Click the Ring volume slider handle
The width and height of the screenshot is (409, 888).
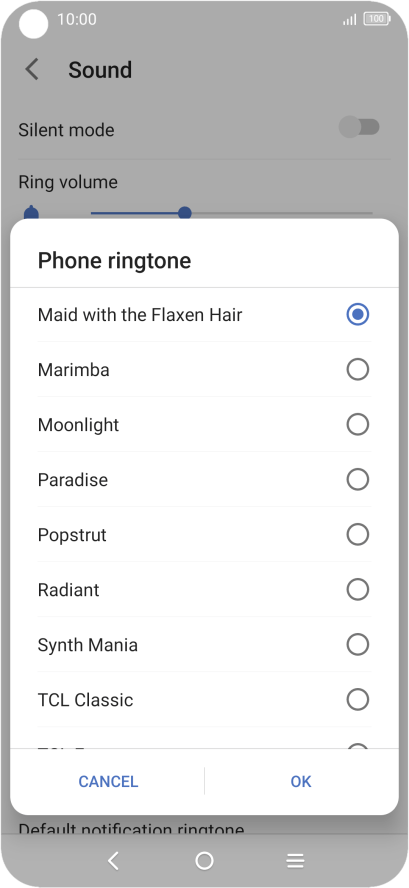coord(184,214)
